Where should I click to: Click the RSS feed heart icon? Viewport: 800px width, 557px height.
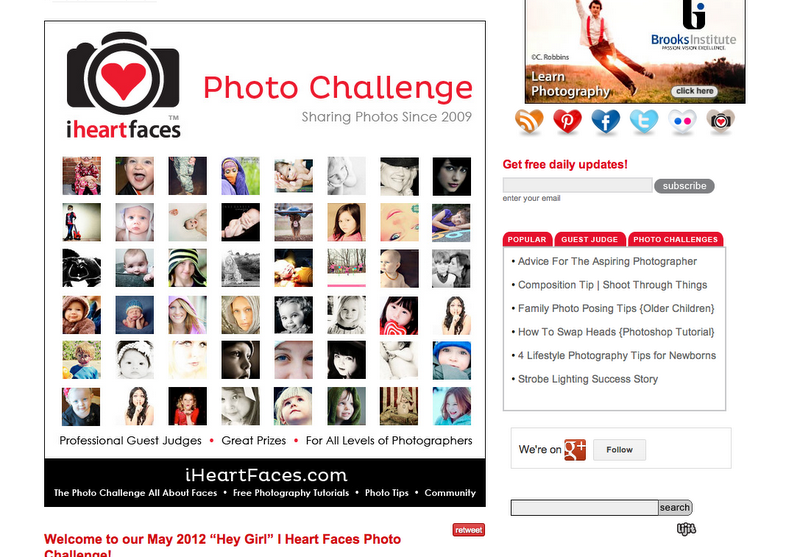click(x=529, y=121)
